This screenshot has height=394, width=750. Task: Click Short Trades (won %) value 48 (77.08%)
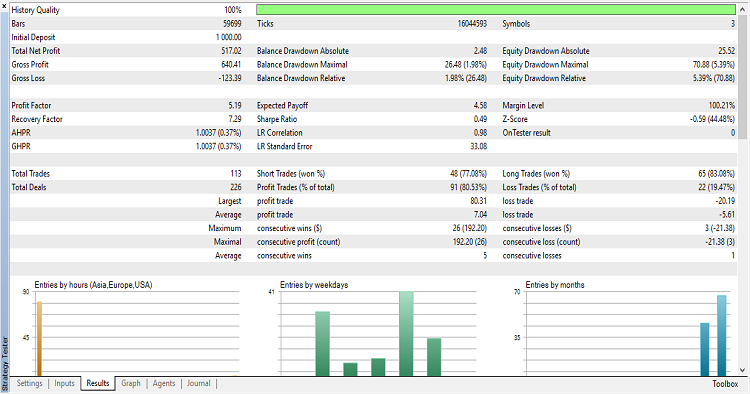click(468, 174)
